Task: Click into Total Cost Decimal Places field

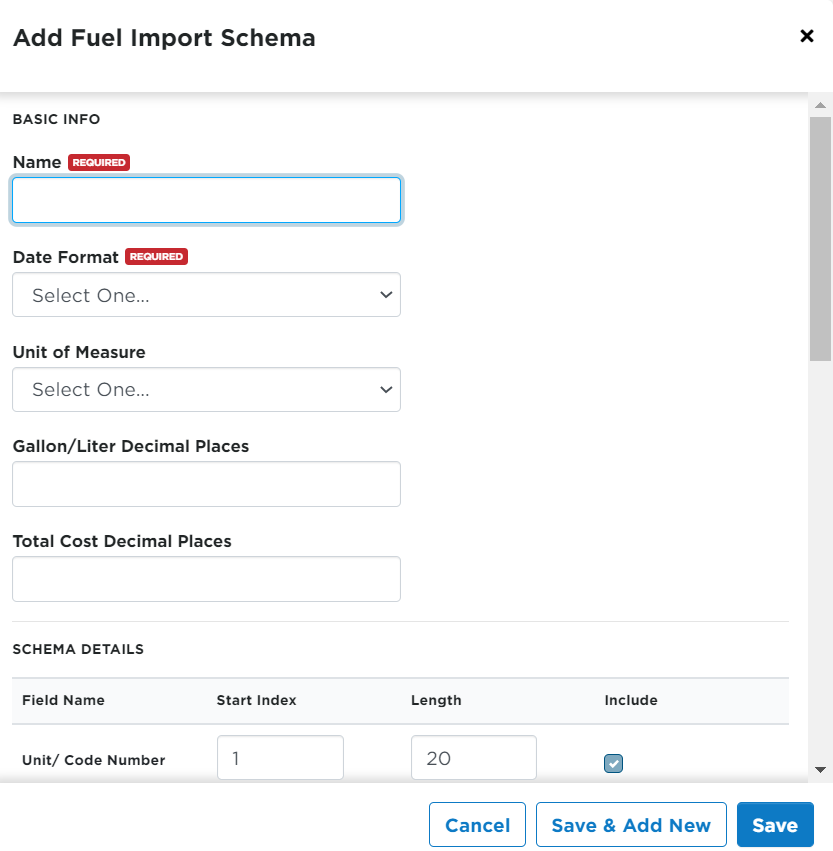Action: point(206,579)
